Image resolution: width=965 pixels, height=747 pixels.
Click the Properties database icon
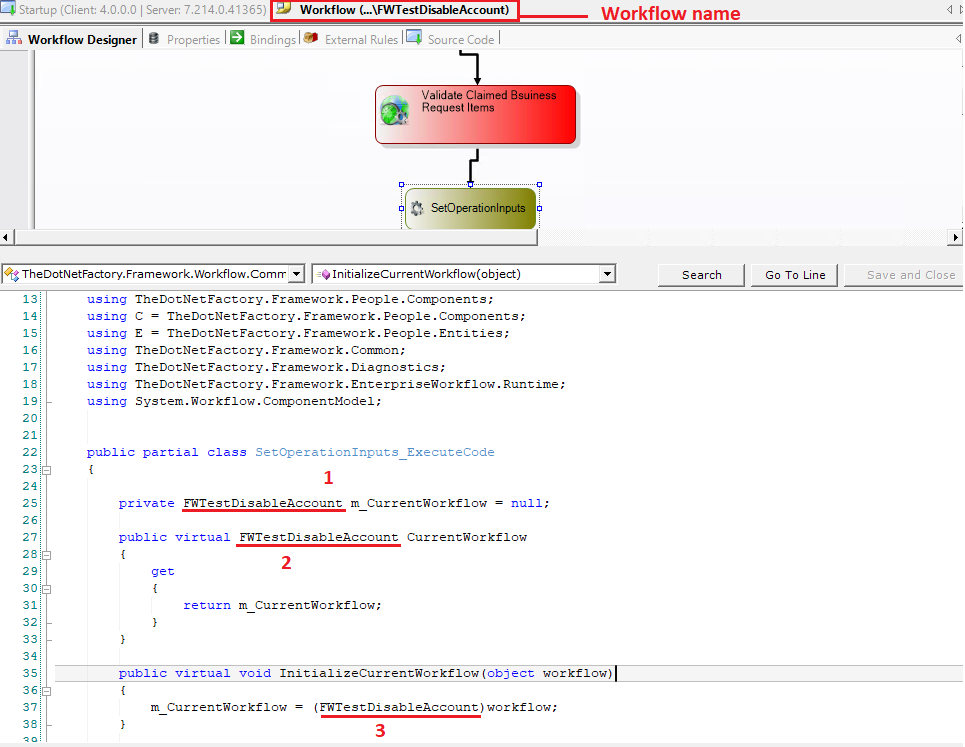[154, 38]
